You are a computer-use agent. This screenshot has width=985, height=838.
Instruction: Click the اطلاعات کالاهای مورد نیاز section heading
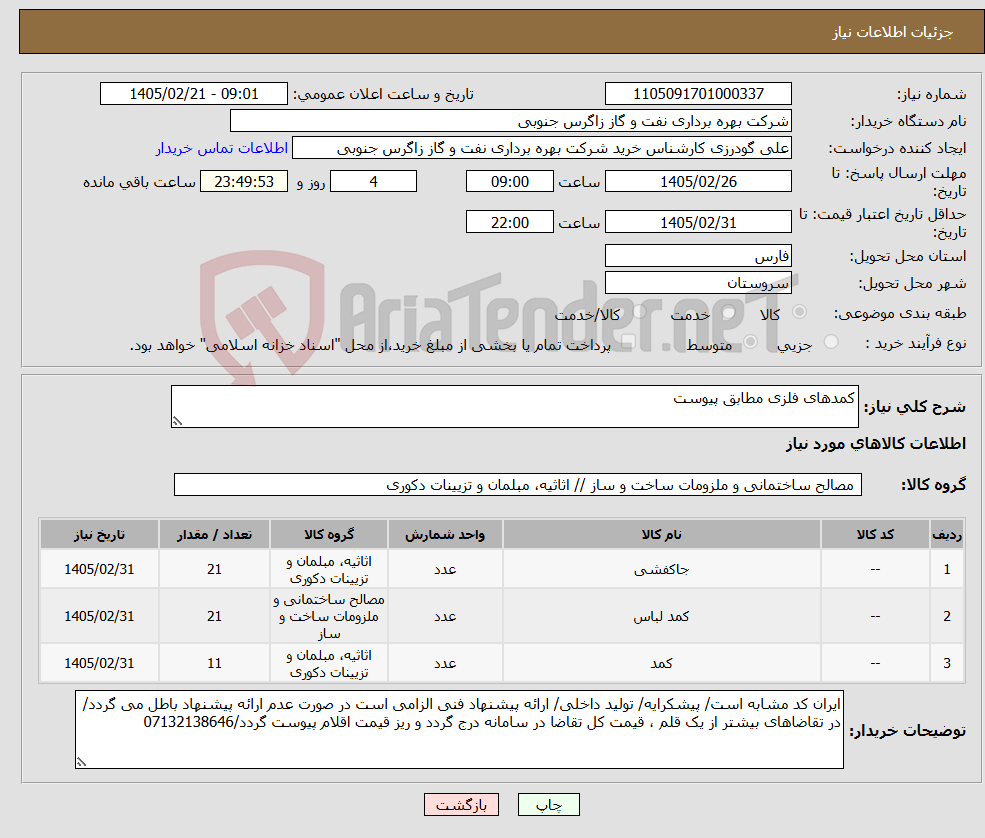point(876,443)
